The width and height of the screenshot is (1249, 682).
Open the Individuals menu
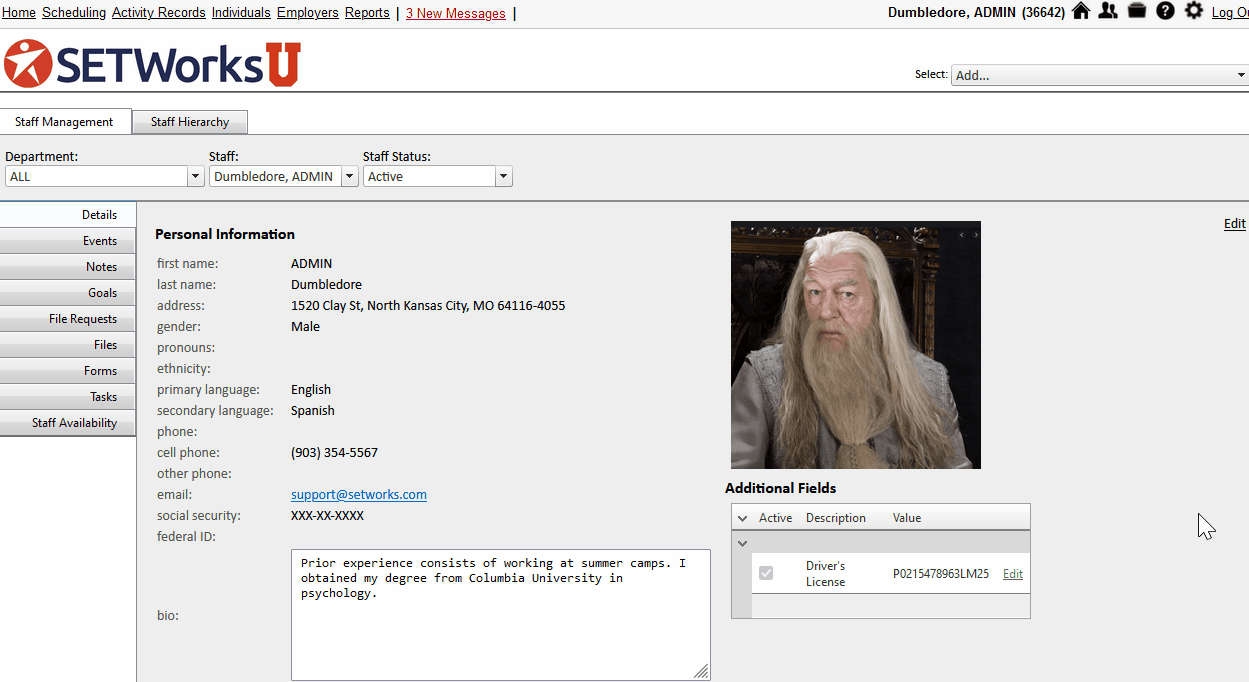[241, 13]
